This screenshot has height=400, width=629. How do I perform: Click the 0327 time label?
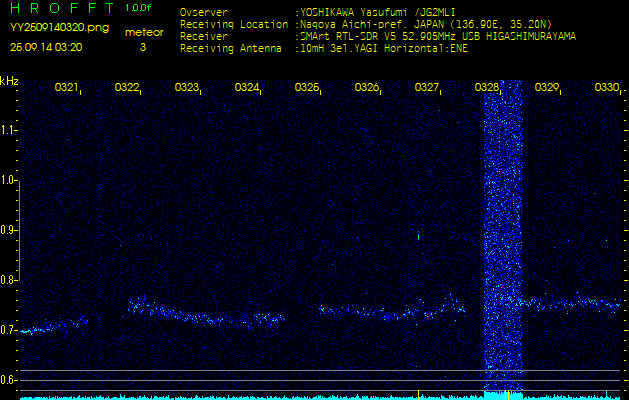point(427,88)
